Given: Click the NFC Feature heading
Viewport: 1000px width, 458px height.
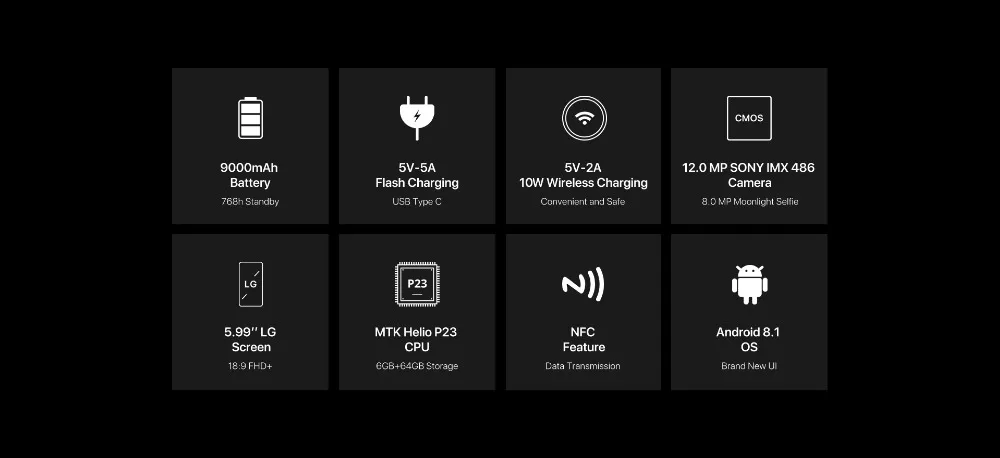Looking at the screenshot, I should pyautogui.click(x=583, y=339).
